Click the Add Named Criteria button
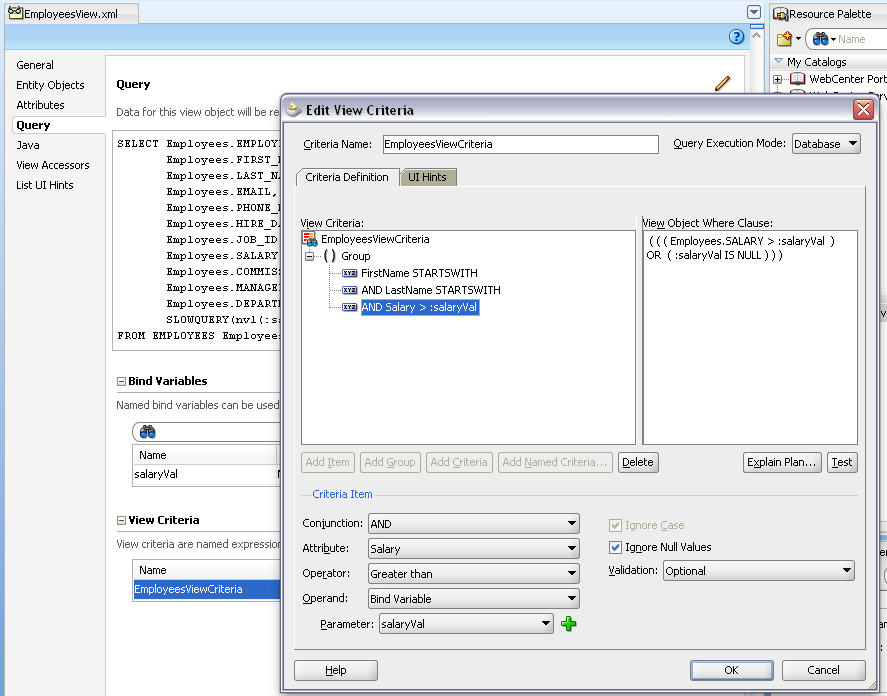887x696 pixels. point(554,462)
